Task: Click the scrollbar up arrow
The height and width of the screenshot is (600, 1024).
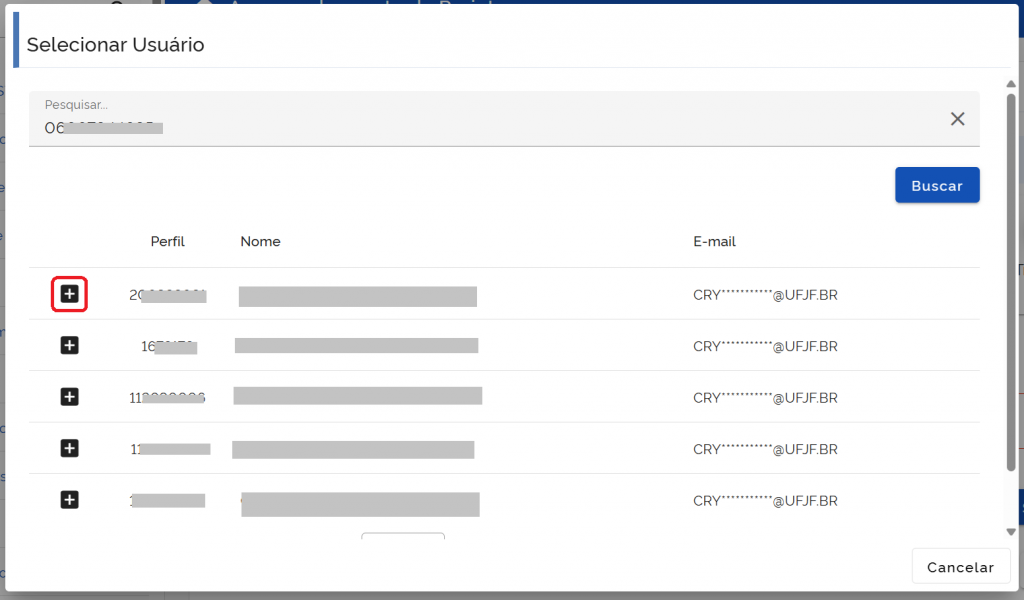Action: tap(1010, 84)
